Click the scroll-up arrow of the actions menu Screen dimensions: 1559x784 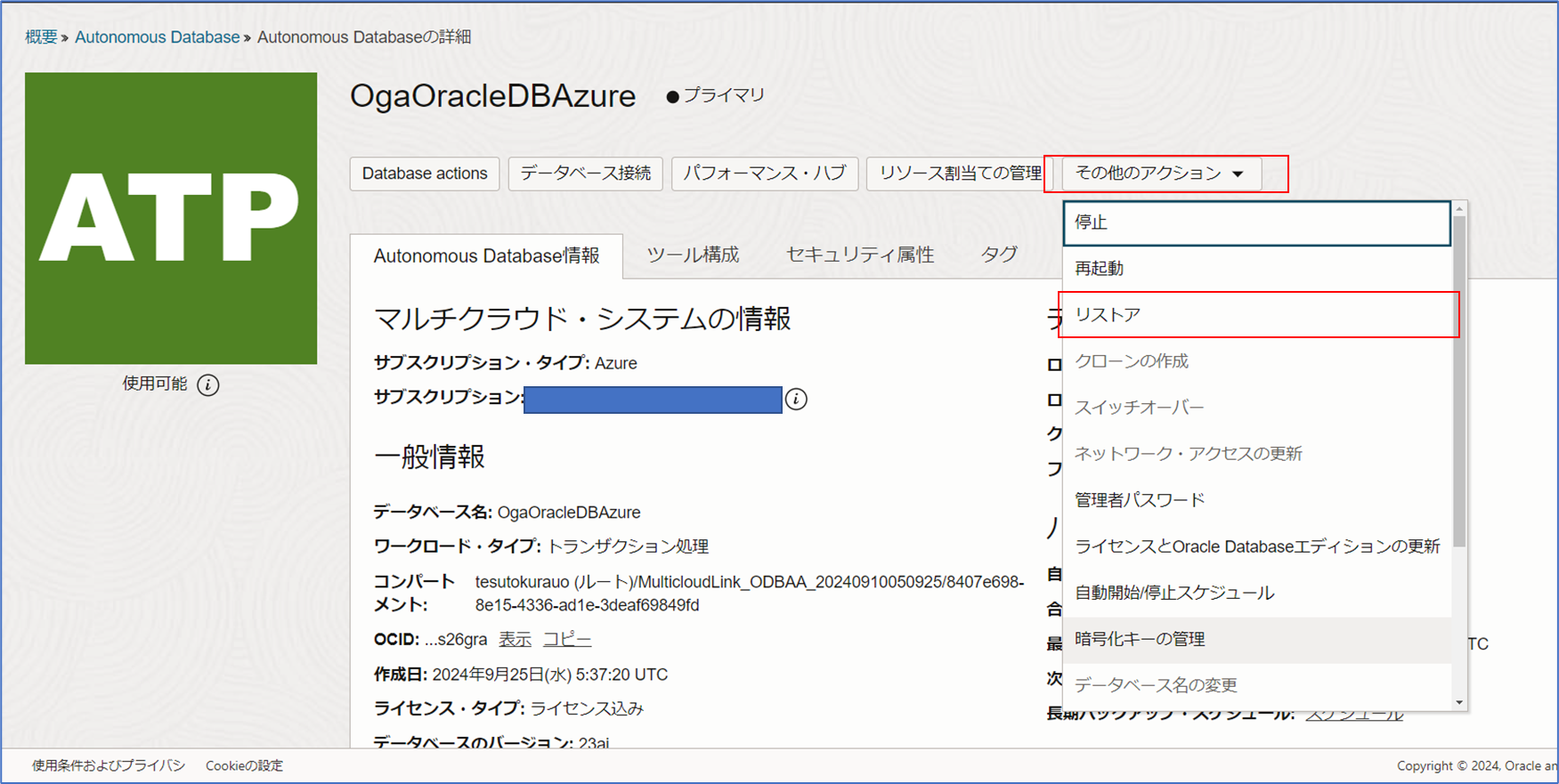(x=1459, y=208)
